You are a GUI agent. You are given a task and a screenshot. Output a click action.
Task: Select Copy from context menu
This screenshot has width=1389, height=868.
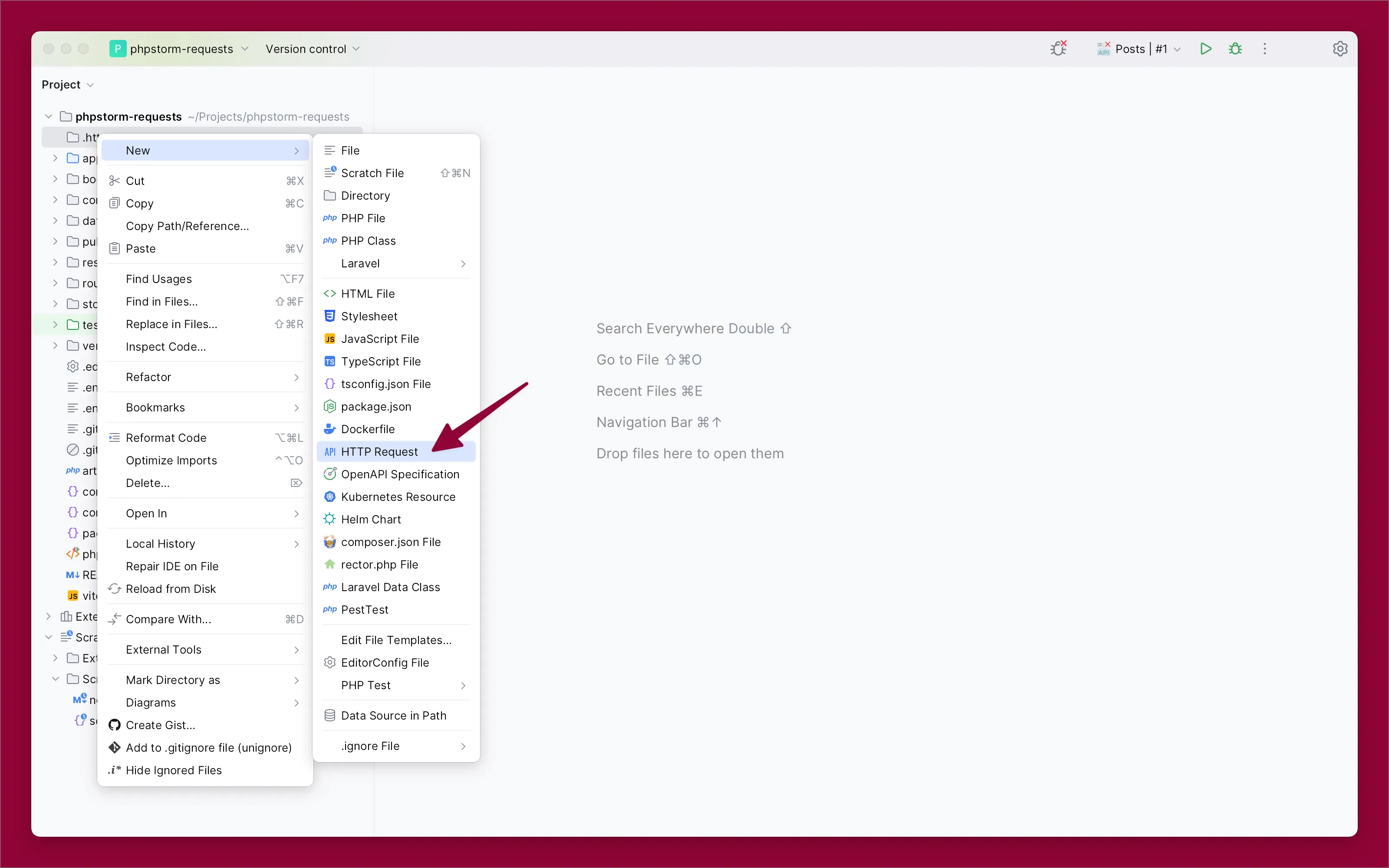coord(205,203)
